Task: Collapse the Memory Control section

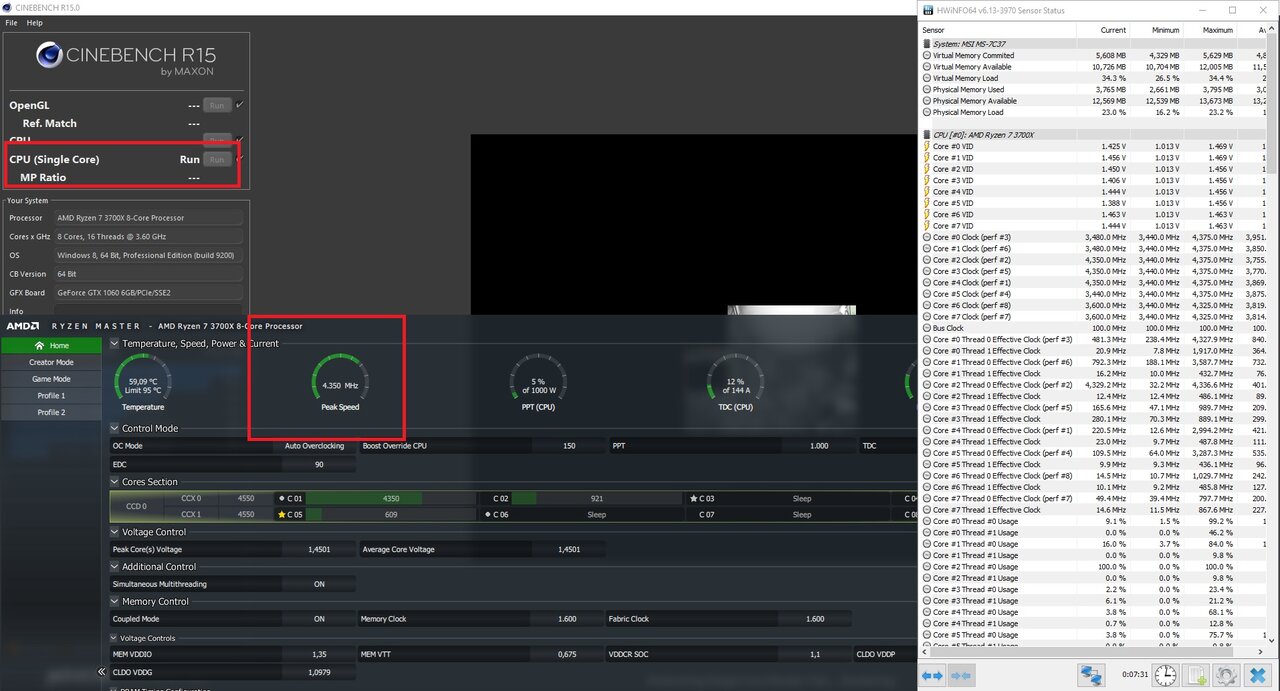Action: coord(114,601)
